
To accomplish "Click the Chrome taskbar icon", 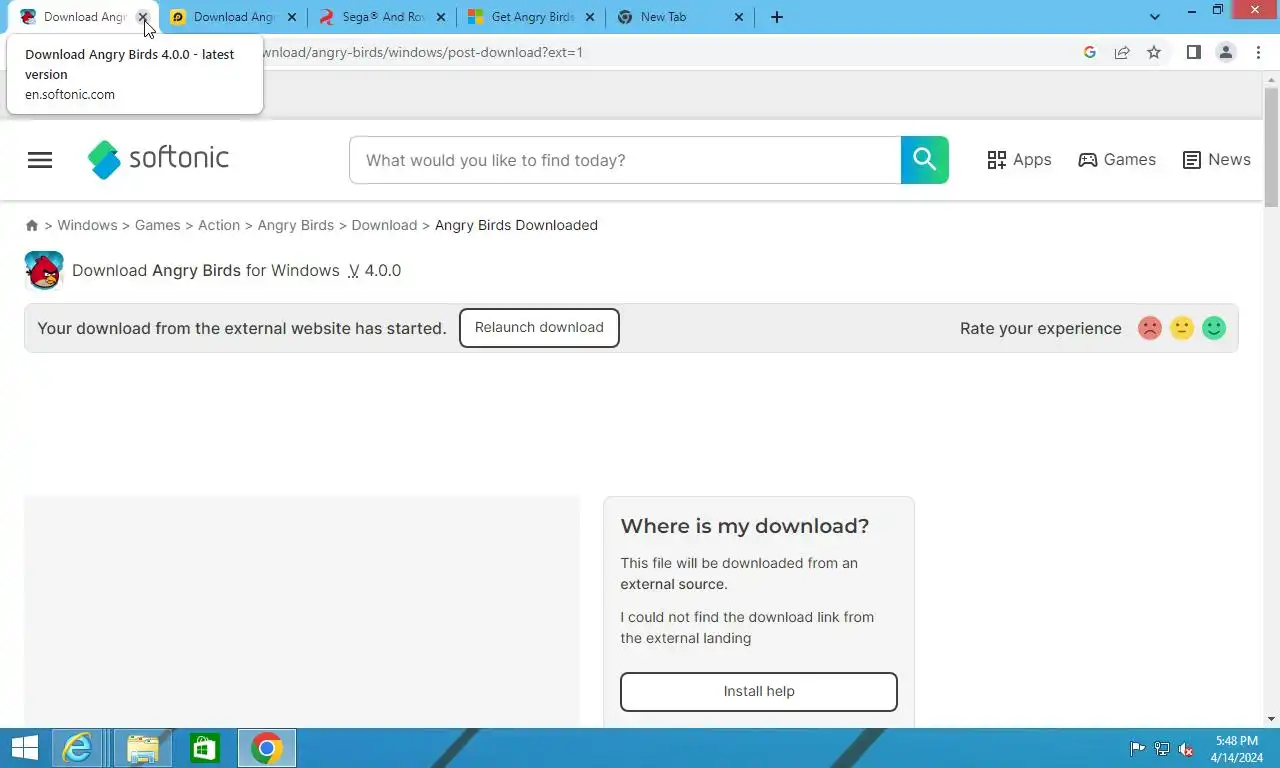I will pyautogui.click(x=267, y=748).
